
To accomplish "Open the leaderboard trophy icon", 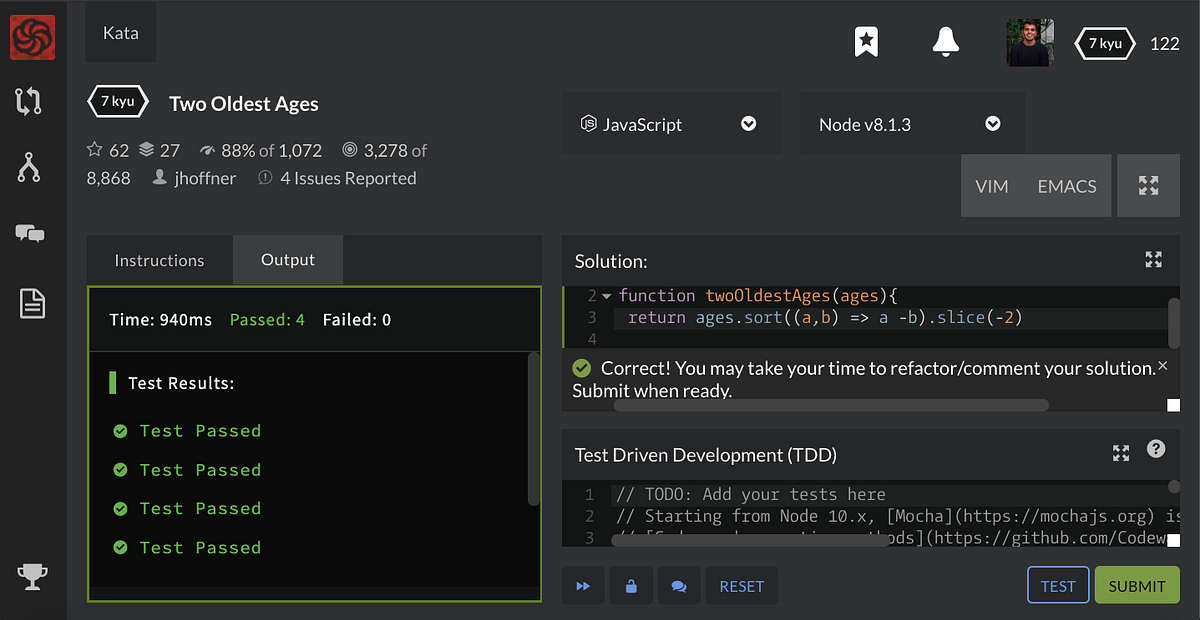I will 32,576.
